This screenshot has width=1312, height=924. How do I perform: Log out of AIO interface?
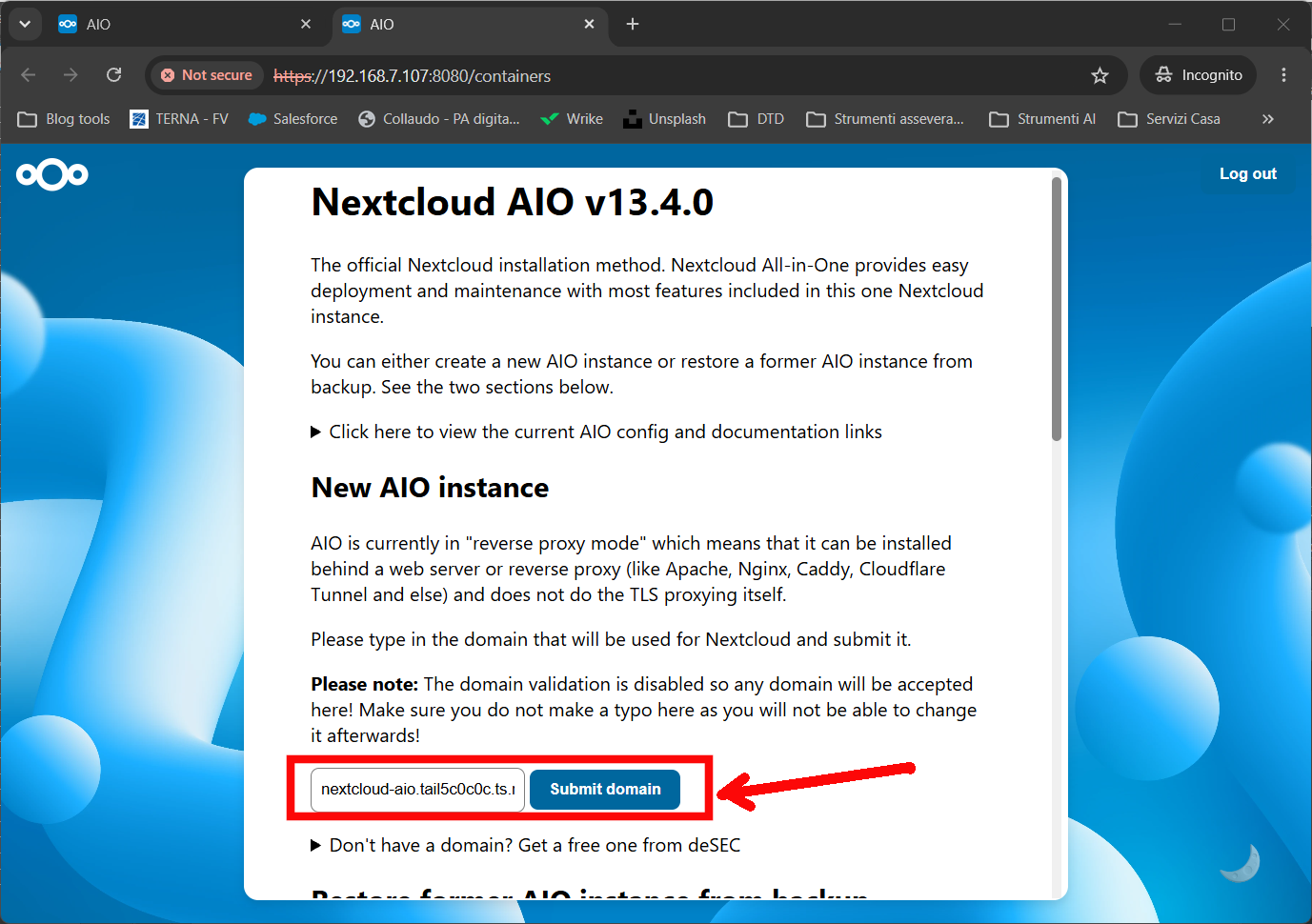1248,173
